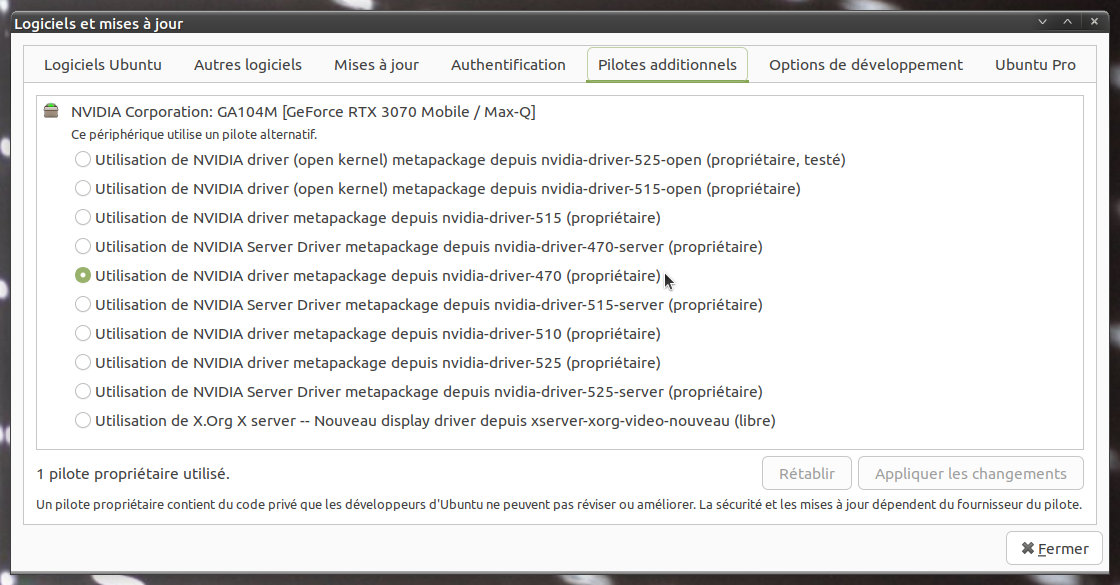
Task: Click the X icon on Fermer button
Action: tap(1027, 548)
